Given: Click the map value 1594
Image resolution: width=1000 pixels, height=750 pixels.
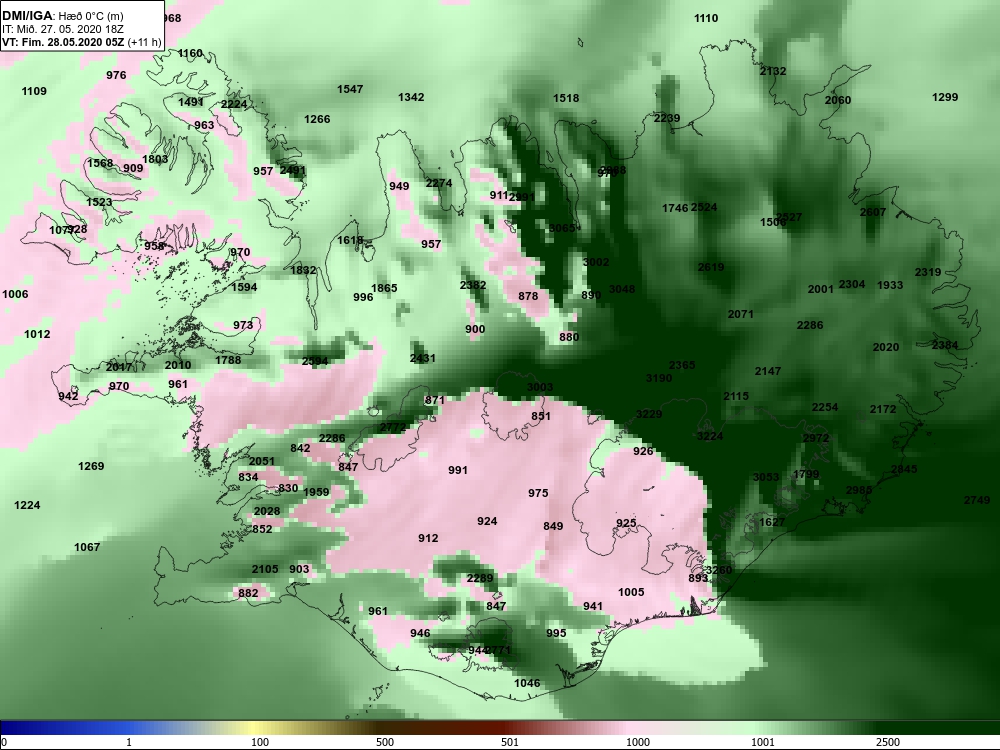Looking at the screenshot, I should point(244,288).
